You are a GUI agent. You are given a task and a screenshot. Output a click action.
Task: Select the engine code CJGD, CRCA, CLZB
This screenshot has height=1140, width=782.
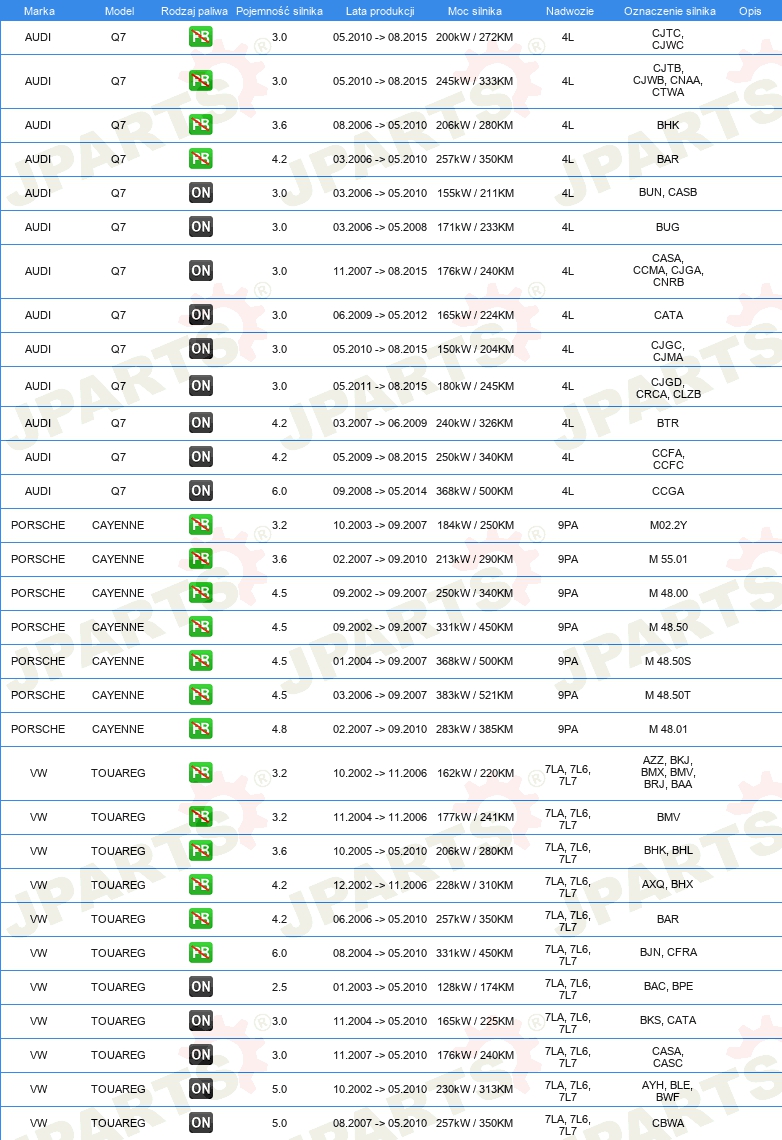click(x=668, y=388)
